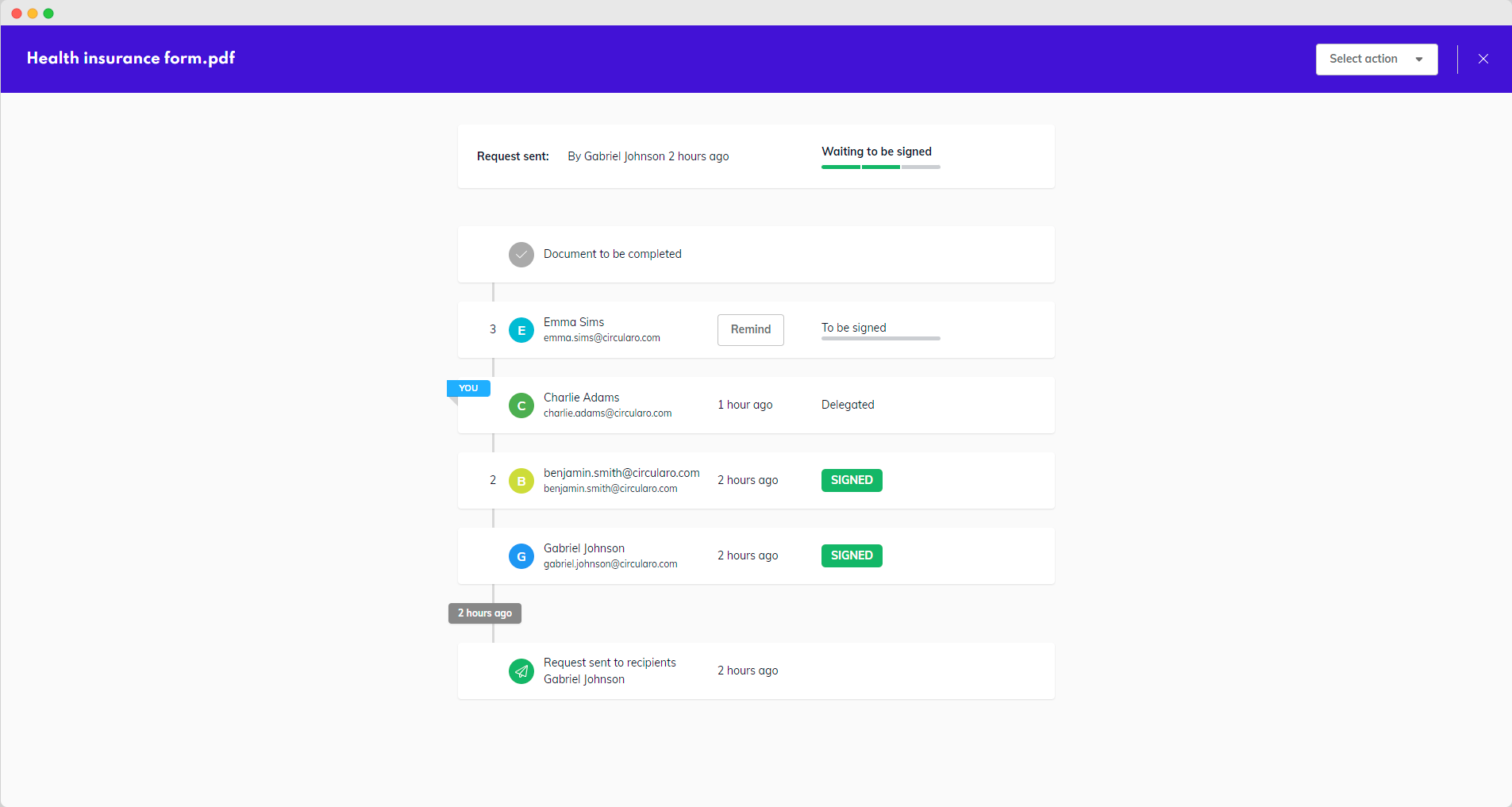1512x807 pixels.
Task: Click the macOS green maximize window button
Action: pos(48,13)
